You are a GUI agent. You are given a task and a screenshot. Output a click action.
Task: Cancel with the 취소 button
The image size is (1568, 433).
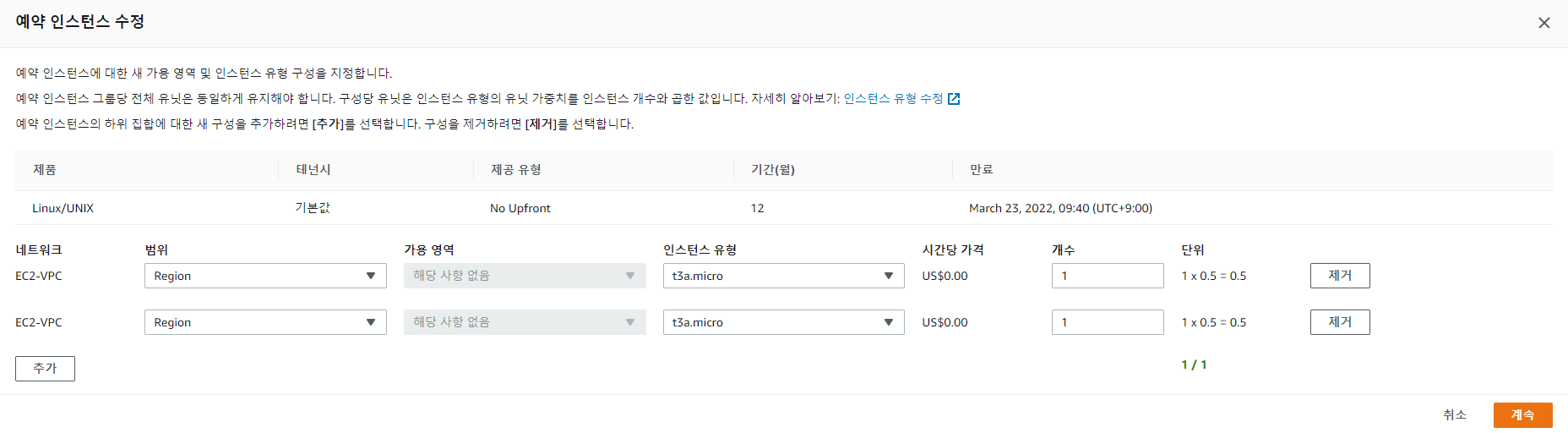[x=1454, y=415]
